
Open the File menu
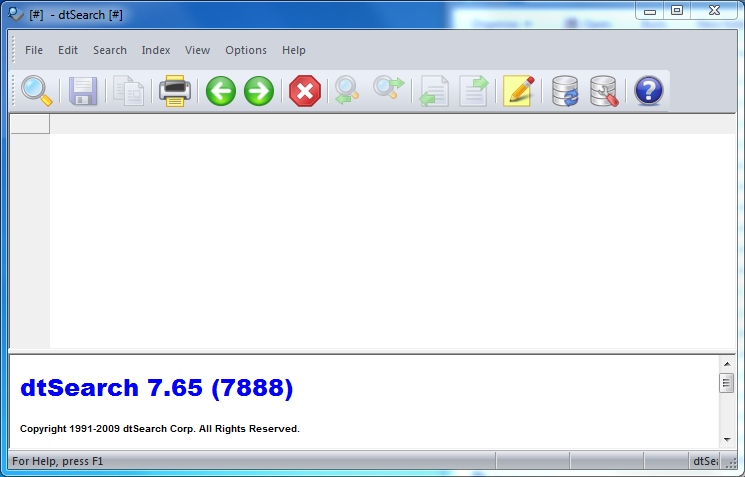(x=34, y=50)
